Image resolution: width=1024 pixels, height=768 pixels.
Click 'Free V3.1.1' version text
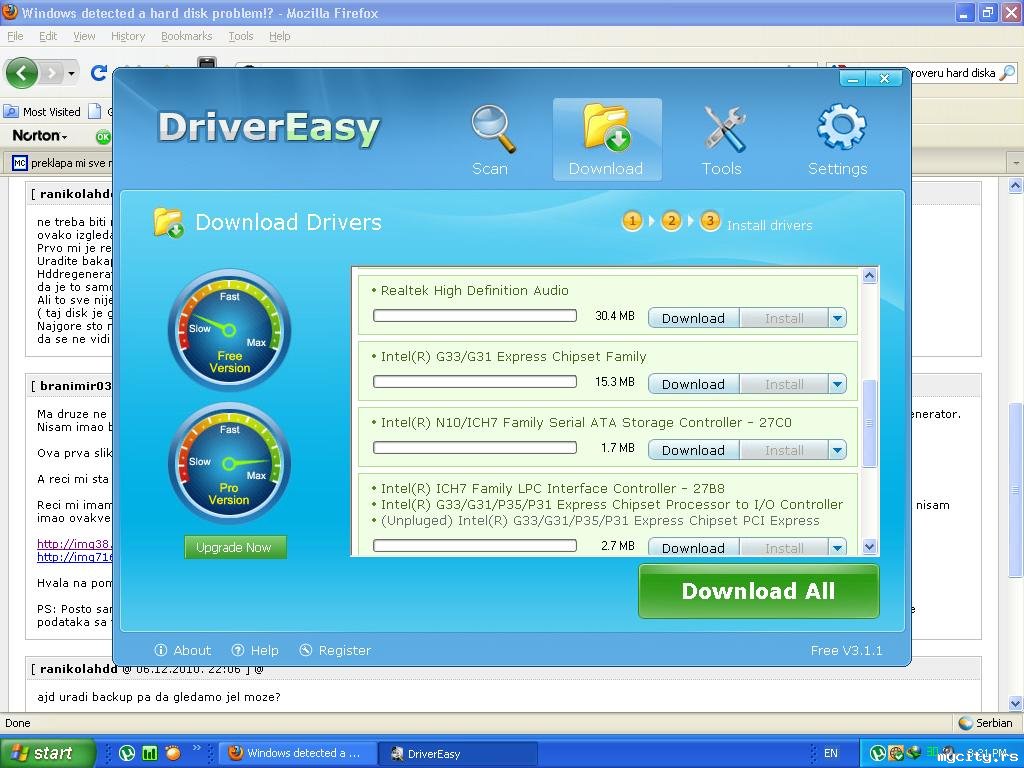846,650
